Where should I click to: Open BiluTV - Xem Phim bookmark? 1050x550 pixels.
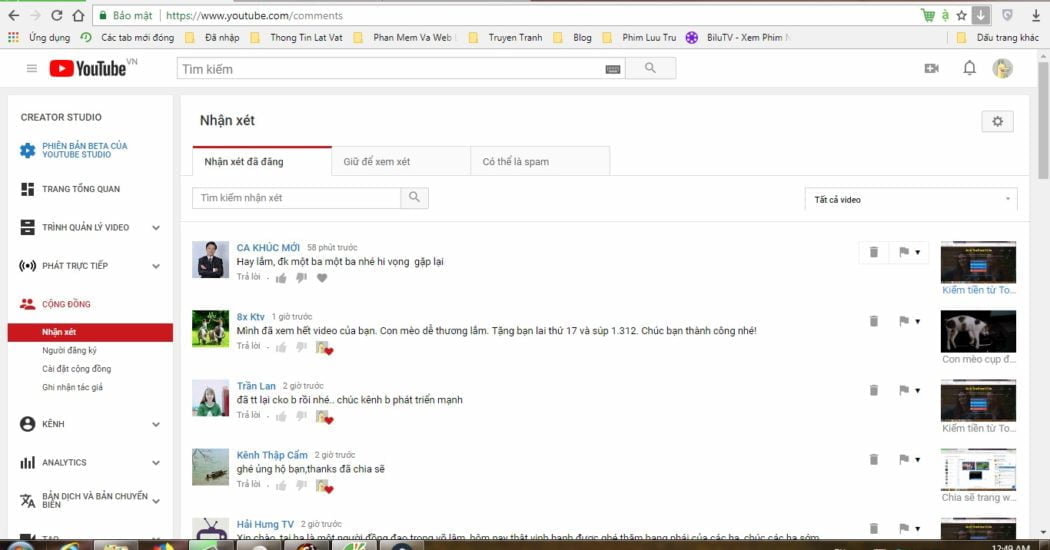737,38
